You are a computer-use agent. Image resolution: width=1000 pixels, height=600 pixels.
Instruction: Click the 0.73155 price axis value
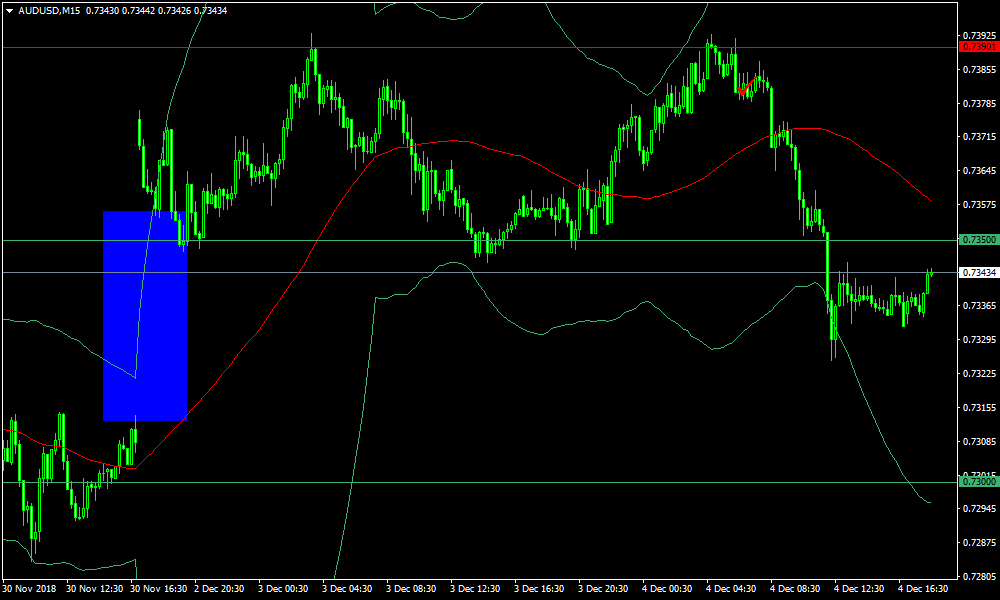point(980,407)
